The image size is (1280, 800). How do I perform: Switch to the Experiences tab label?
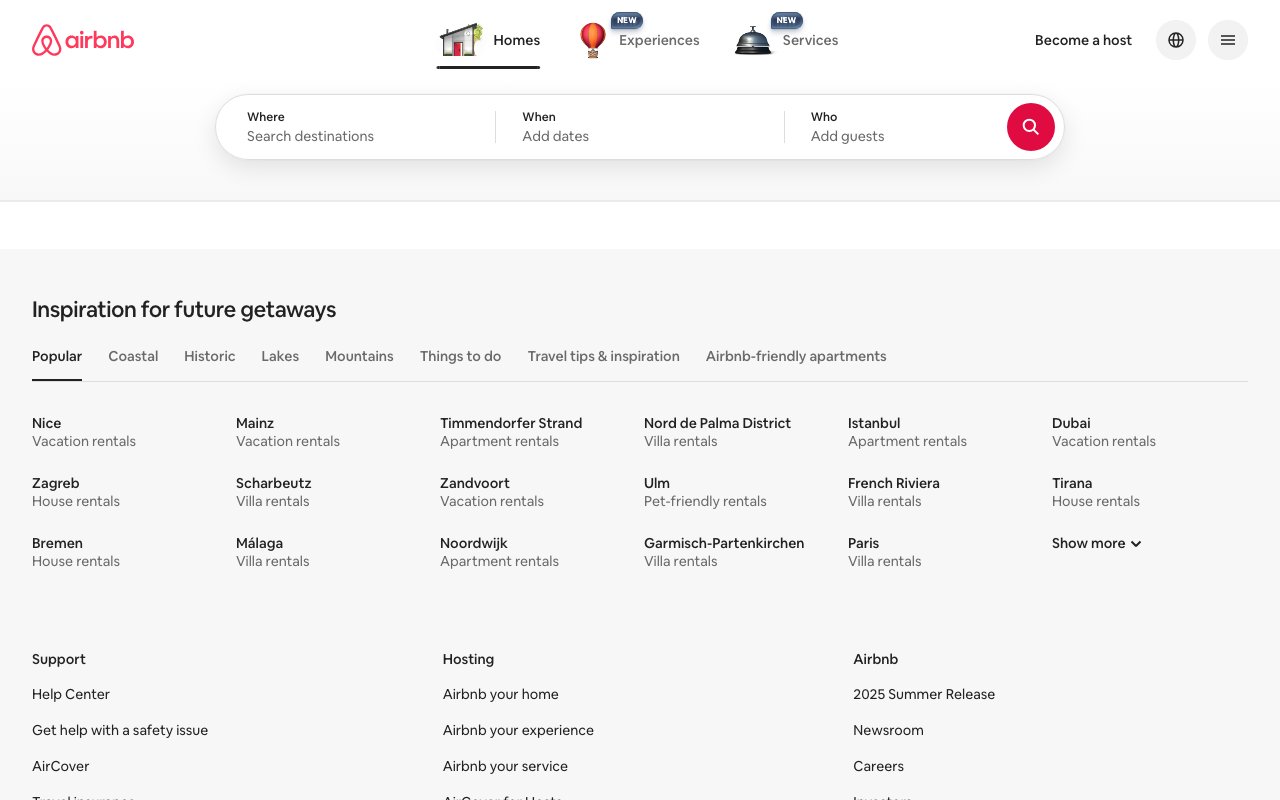[659, 40]
